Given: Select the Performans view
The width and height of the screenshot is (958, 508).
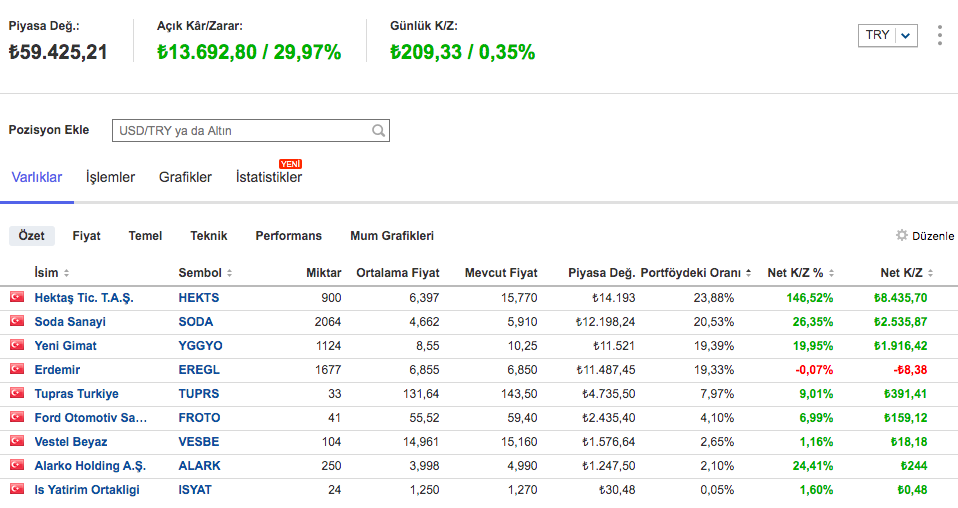Looking at the screenshot, I should [288, 236].
